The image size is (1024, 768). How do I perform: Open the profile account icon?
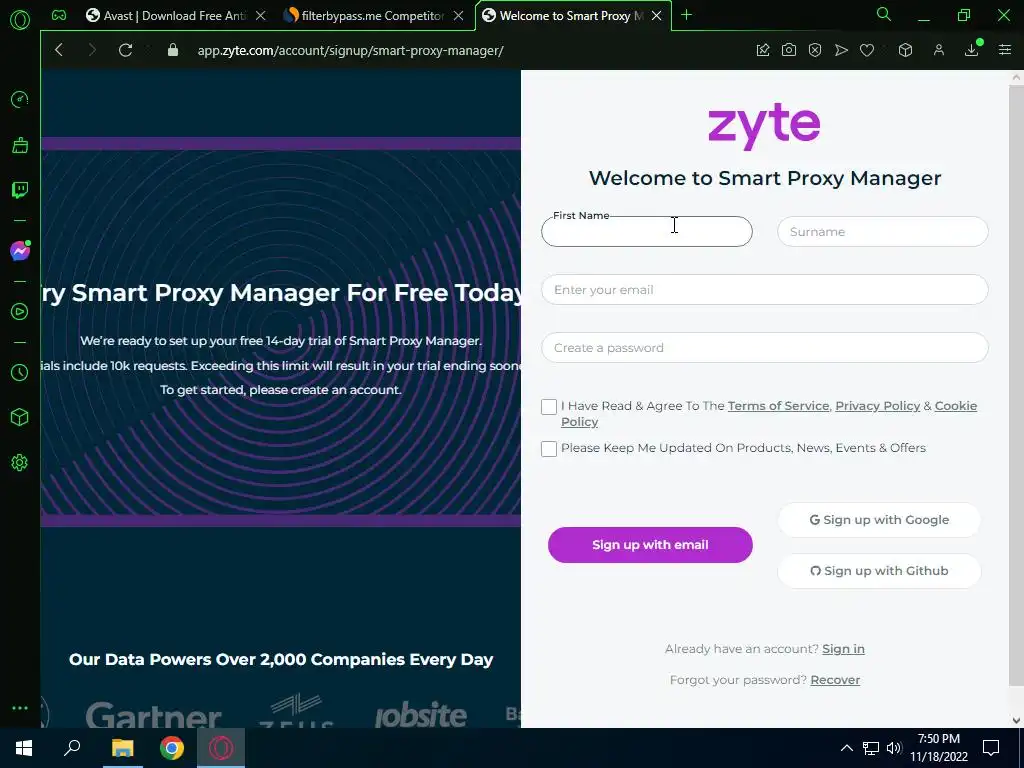pos(939,50)
